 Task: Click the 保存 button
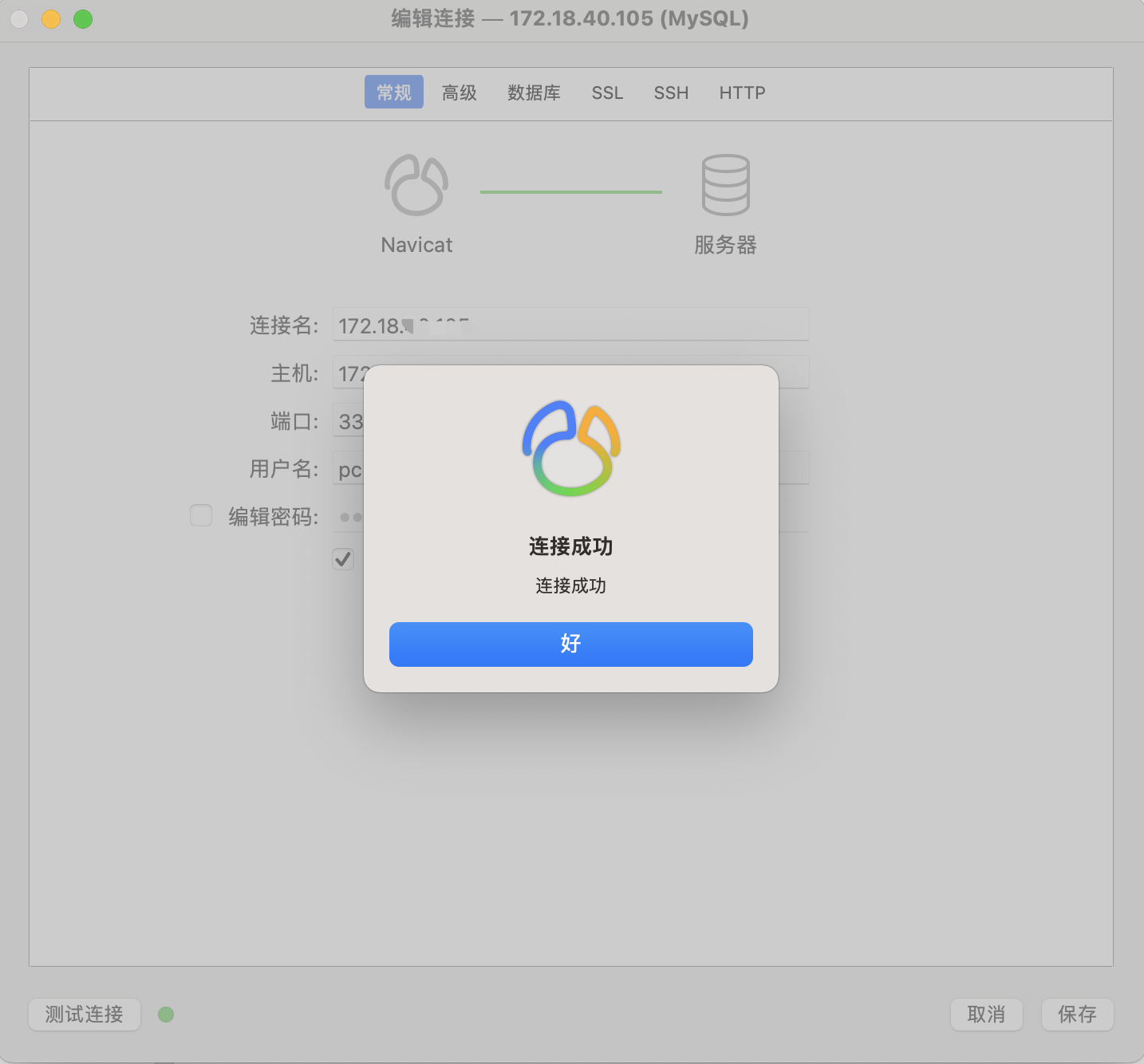(x=1078, y=1015)
